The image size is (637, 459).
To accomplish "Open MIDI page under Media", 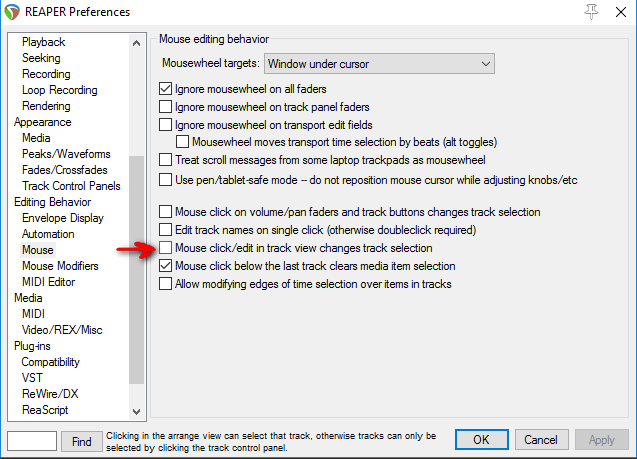I will point(33,314).
